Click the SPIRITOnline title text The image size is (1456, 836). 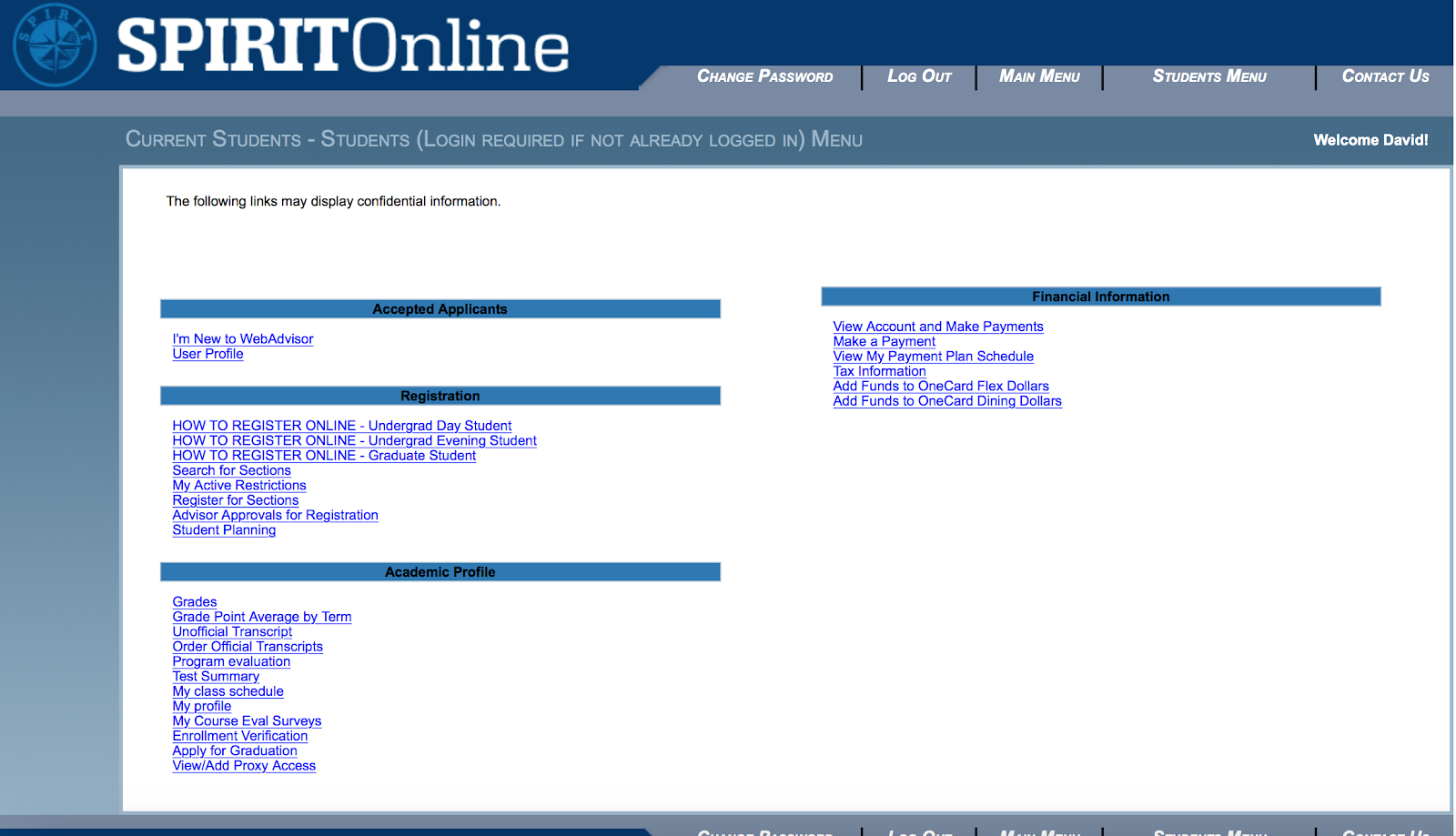[343, 45]
